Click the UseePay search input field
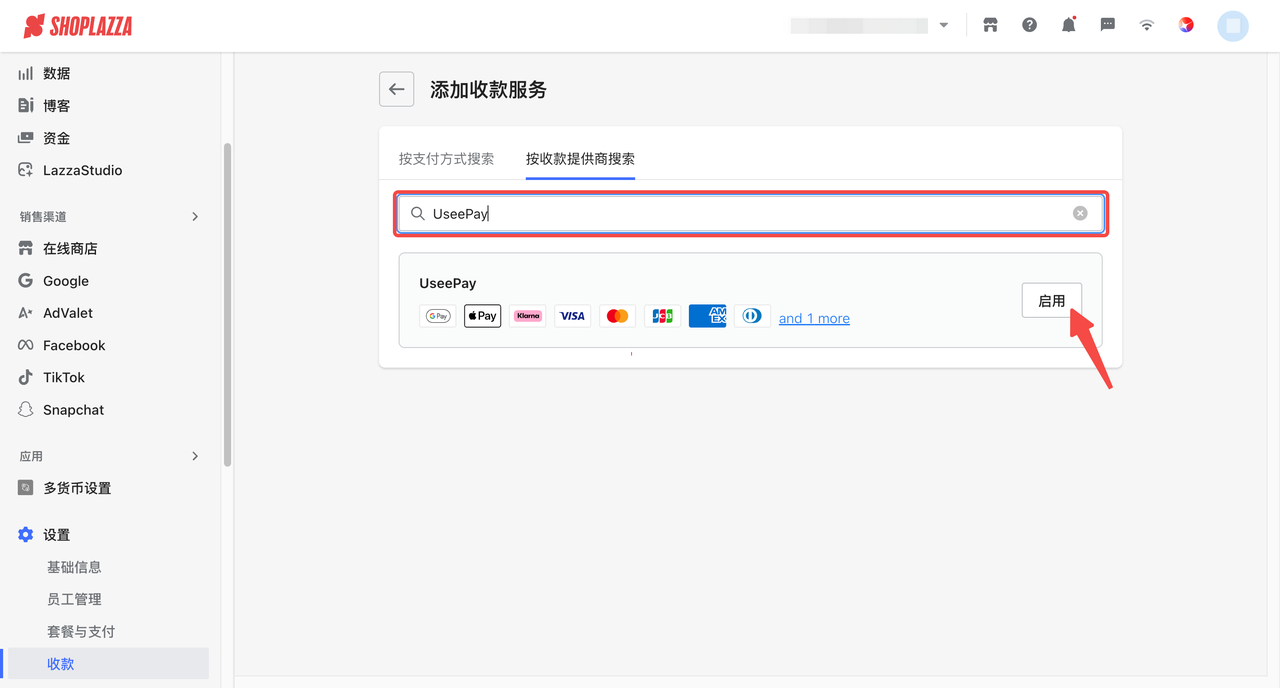Image resolution: width=1280 pixels, height=688 pixels. [x=750, y=213]
